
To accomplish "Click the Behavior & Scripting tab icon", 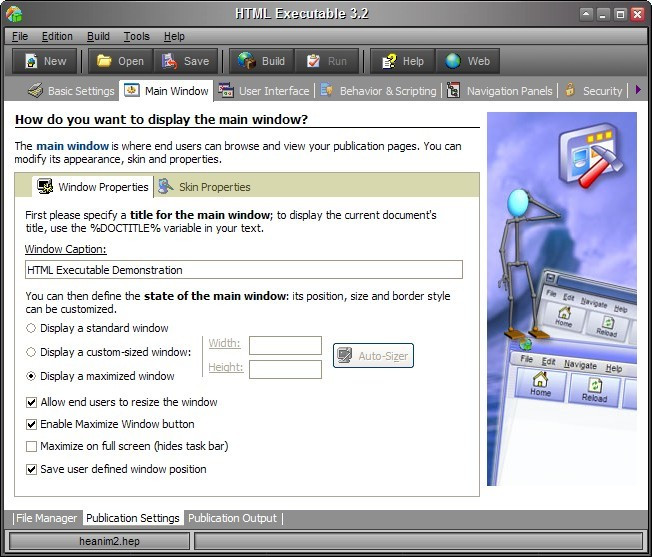I will click(x=327, y=90).
